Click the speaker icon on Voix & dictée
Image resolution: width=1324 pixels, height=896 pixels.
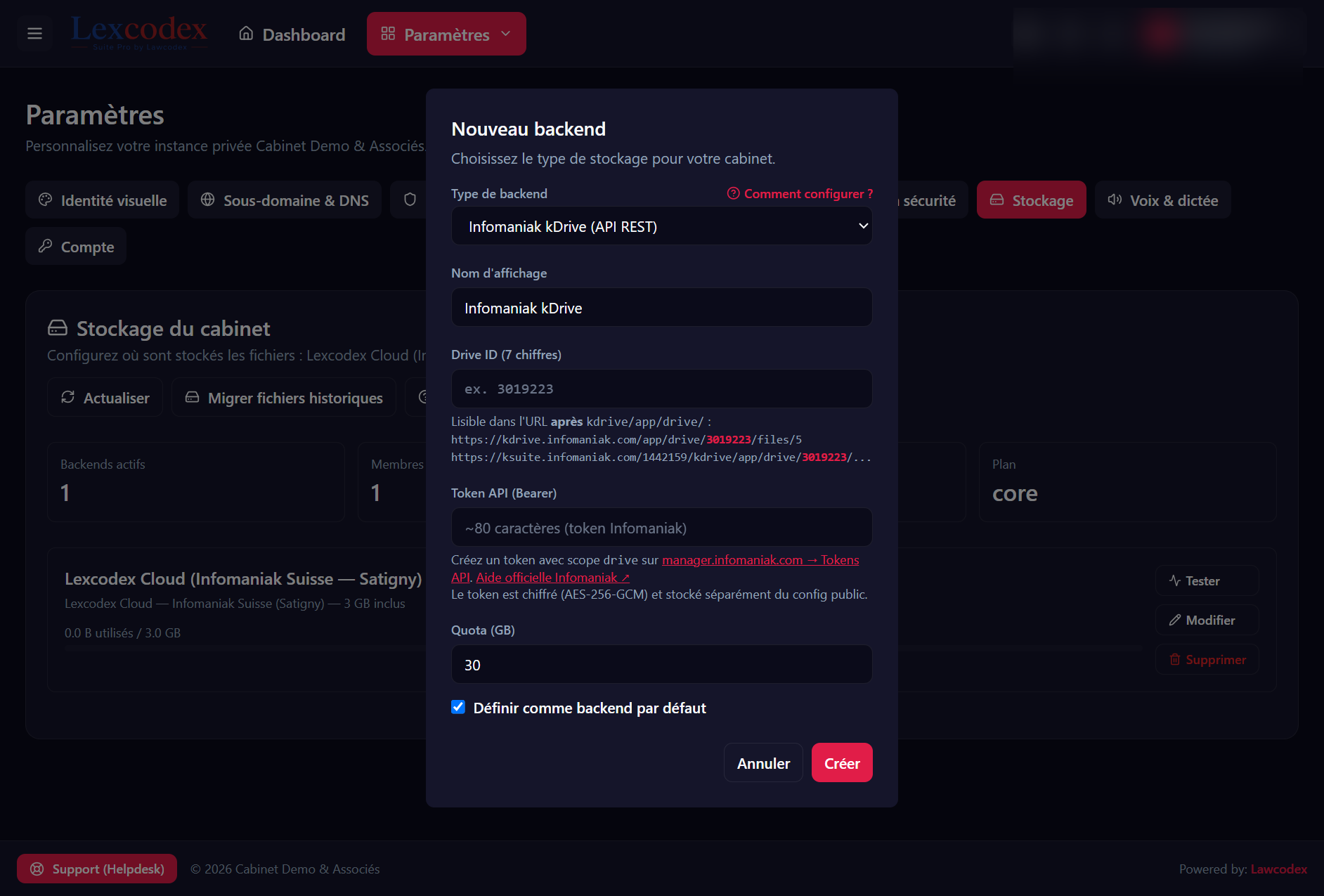click(x=1115, y=200)
